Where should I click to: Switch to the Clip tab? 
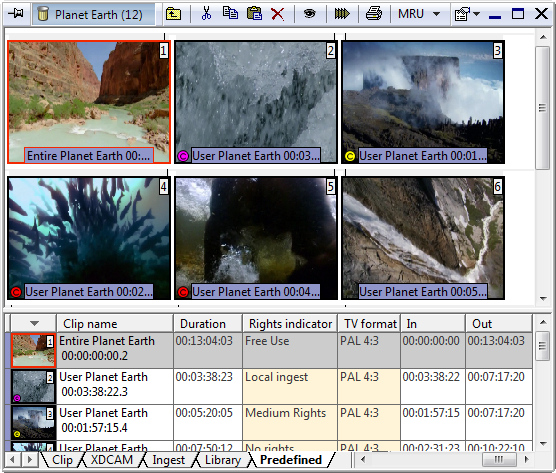coord(62,460)
